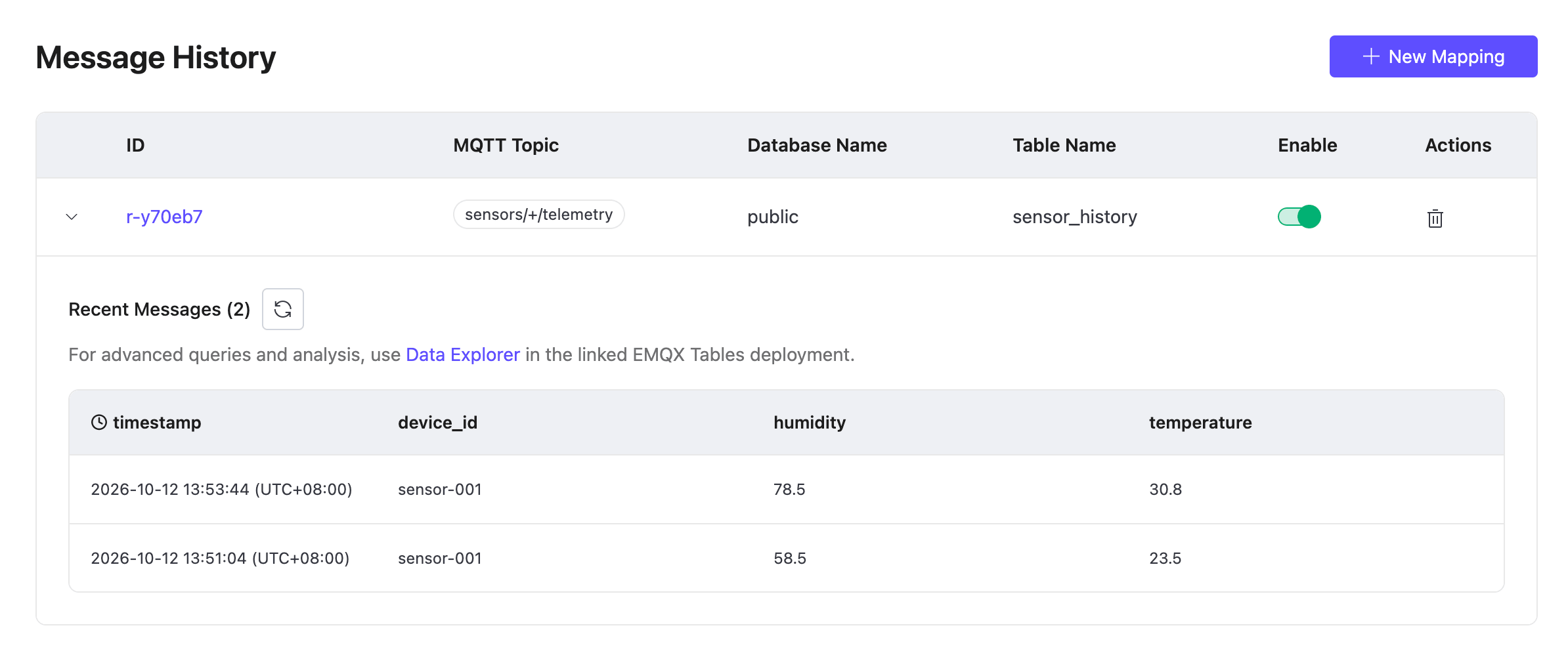Click the timestamp column header
This screenshot has width=1568, height=655.
click(157, 422)
